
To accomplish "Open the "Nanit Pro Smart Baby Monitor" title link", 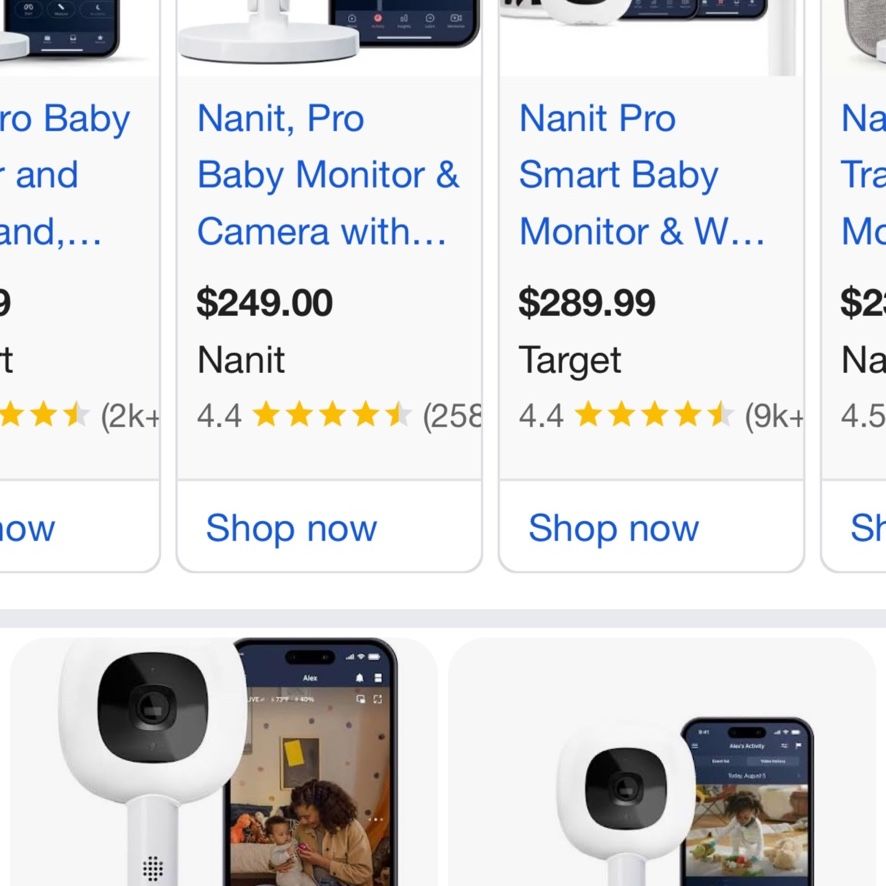I will pyautogui.click(x=642, y=175).
